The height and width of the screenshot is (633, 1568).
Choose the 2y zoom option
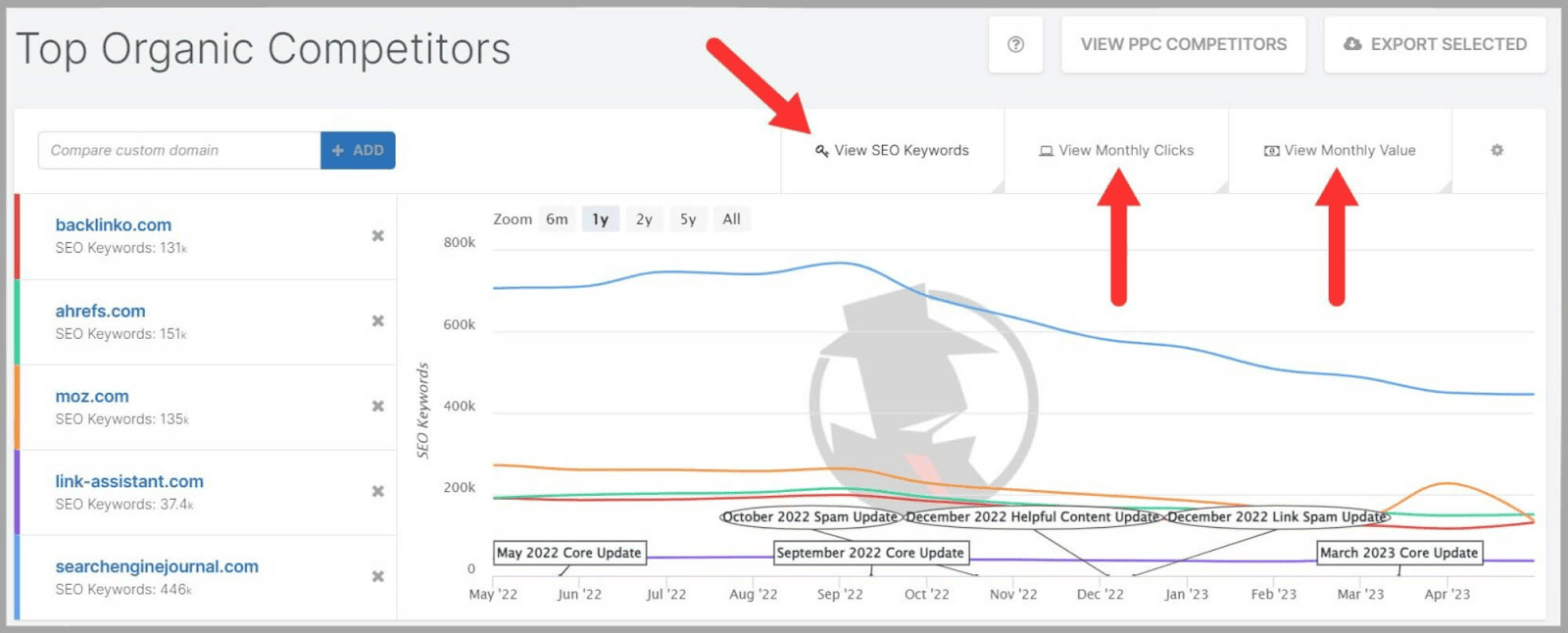click(644, 219)
